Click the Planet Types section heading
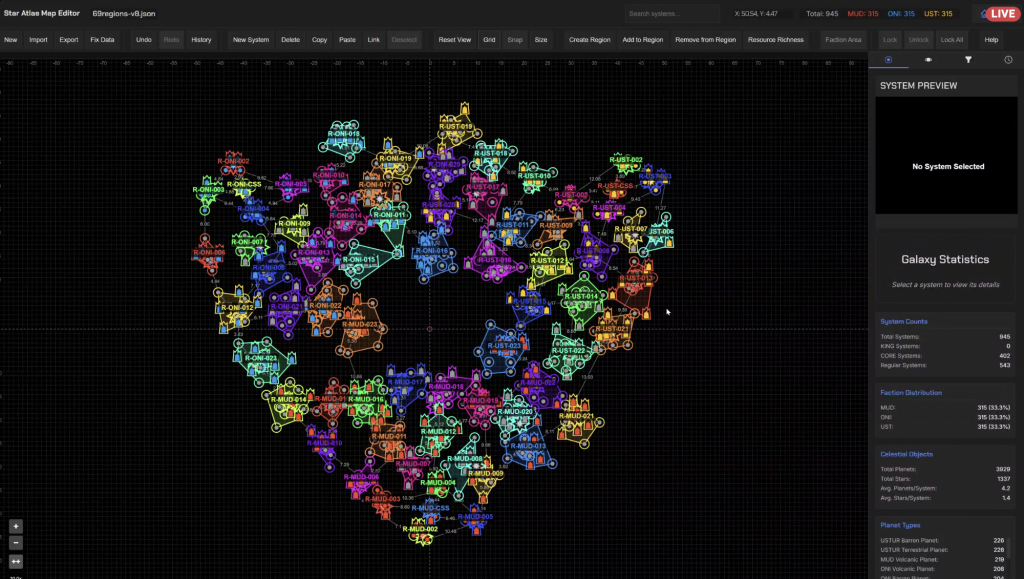The width and height of the screenshot is (1024, 579). [x=900, y=525]
